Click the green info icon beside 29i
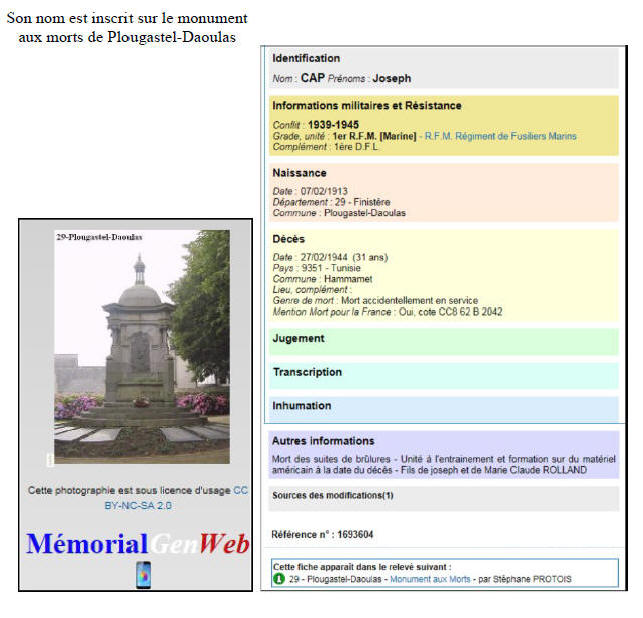Viewport: 643px width, 618px height. pos(279,579)
